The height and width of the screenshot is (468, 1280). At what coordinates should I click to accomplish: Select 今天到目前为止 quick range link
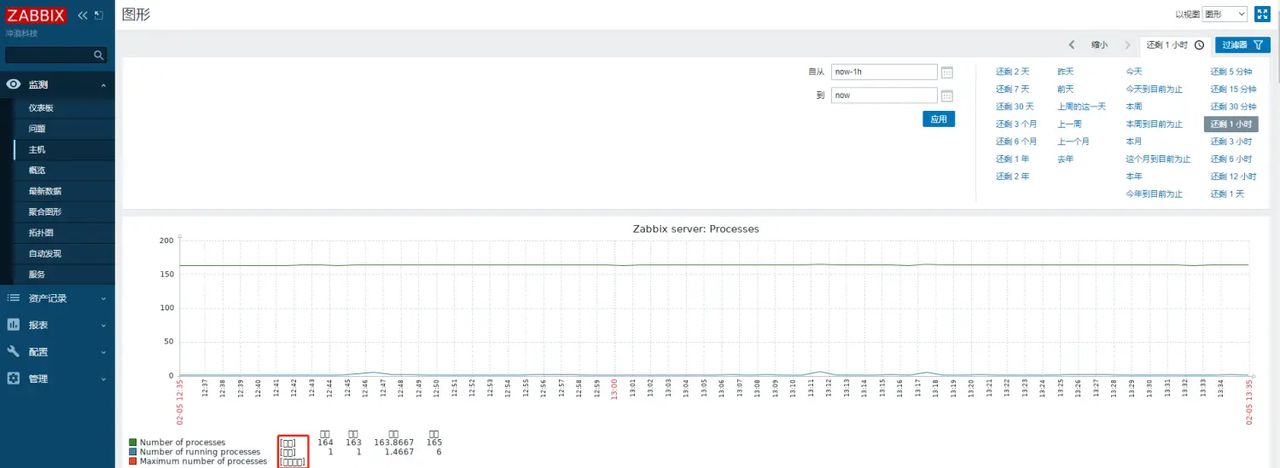pyautogui.click(x=1154, y=89)
